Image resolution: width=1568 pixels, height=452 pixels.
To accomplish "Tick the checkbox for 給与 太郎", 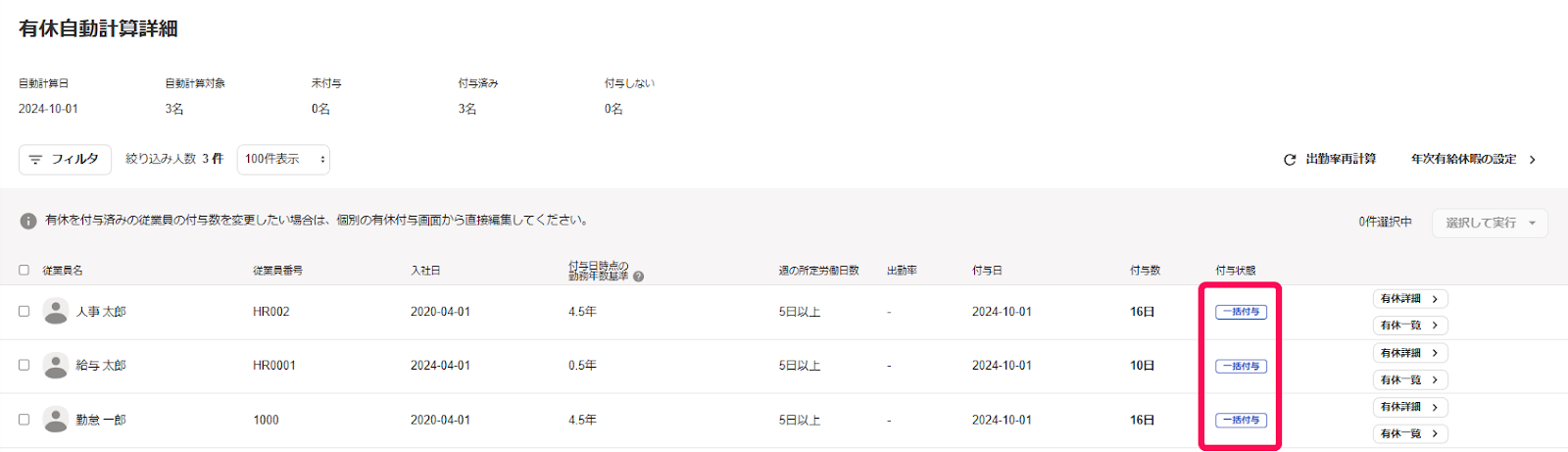I will click(24, 365).
